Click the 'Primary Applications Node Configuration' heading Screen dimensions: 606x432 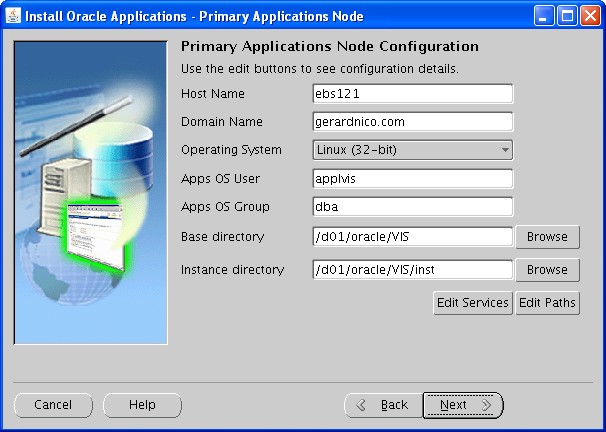tap(330, 46)
